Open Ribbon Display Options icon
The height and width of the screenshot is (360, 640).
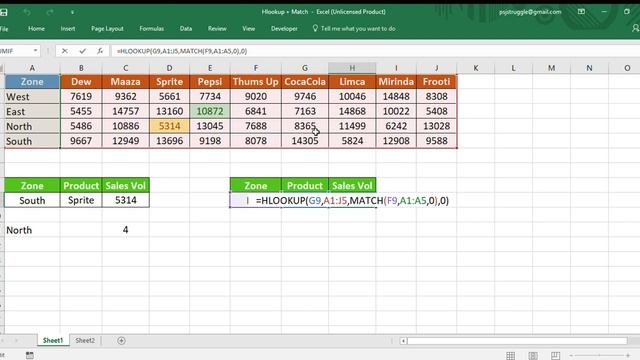581,12
